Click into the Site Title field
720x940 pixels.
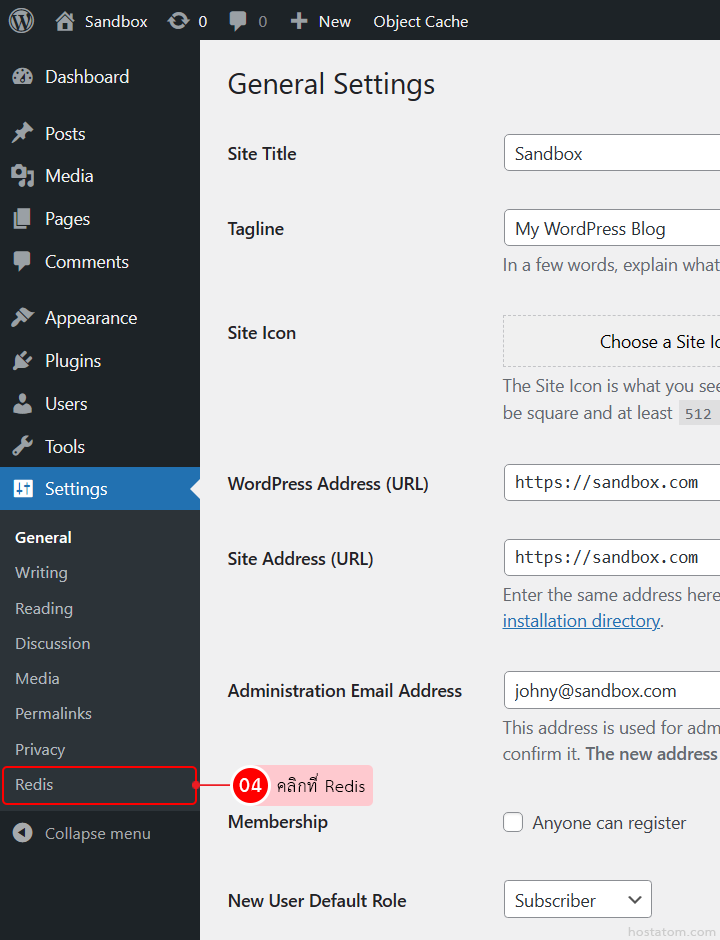[612, 154]
